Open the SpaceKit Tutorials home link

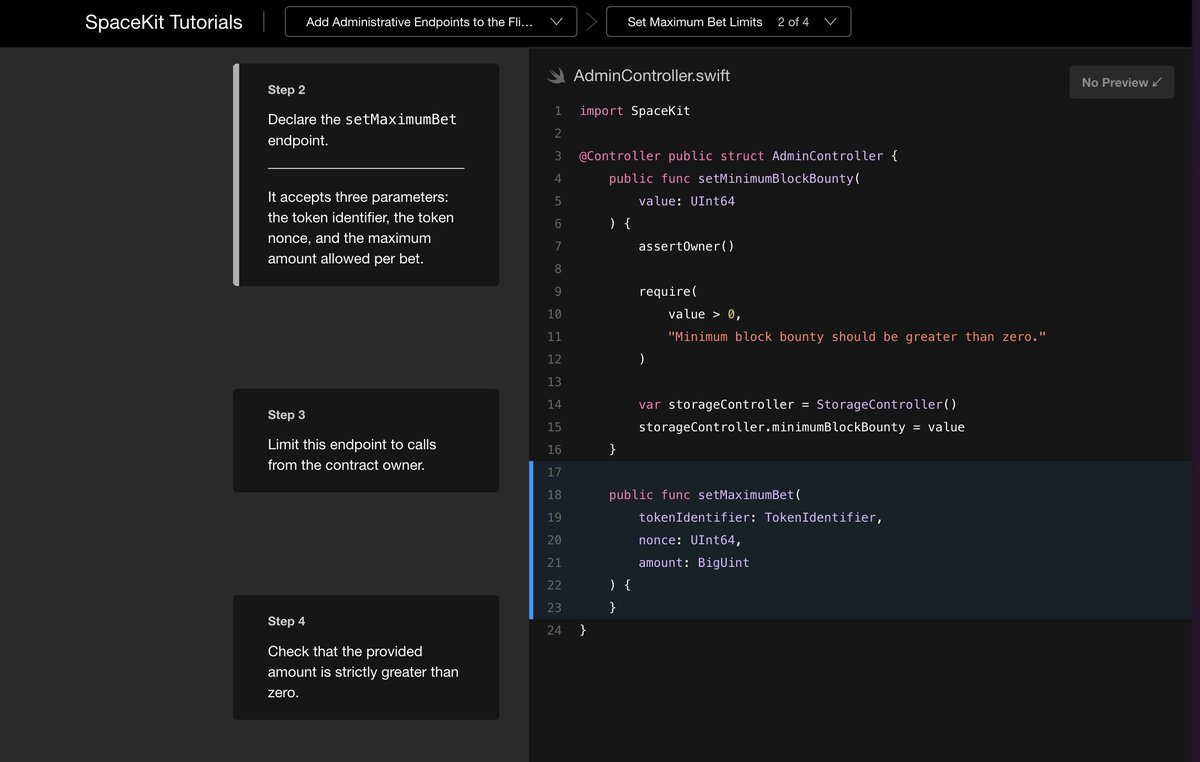click(164, 22)
